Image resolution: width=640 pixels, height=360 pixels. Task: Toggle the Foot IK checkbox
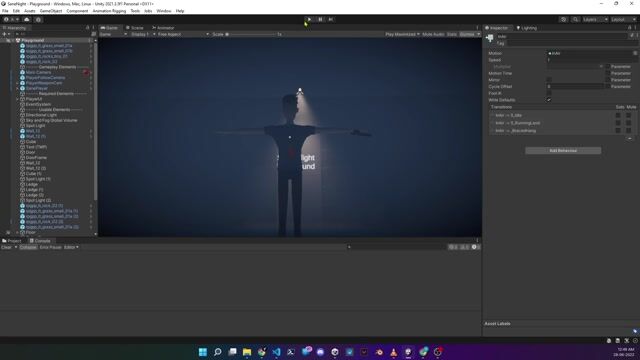[x=549, y=93]
